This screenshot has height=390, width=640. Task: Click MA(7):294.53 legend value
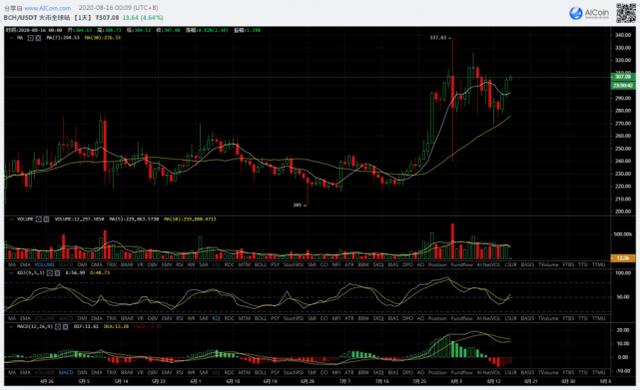tap(63, 38)
